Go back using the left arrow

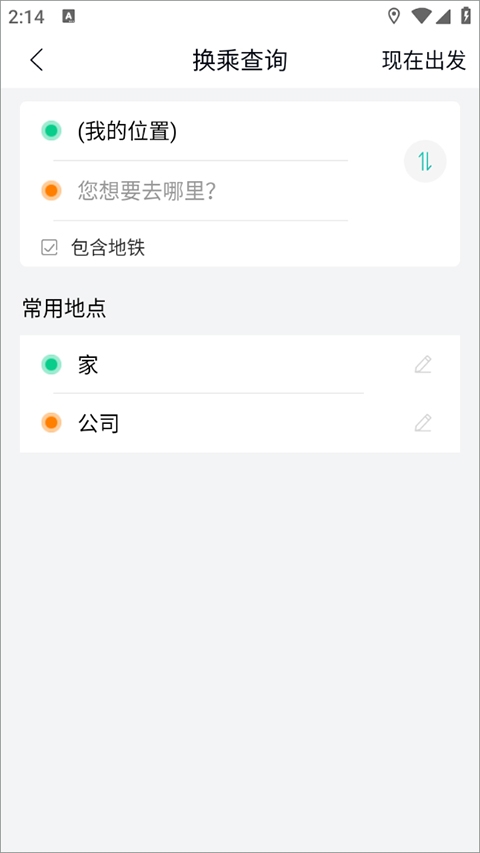(x=36, y=60)
